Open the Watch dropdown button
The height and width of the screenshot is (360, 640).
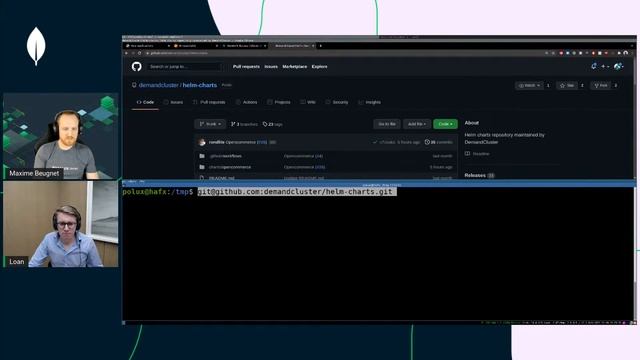pyautogui.click(x=529, y=85)
